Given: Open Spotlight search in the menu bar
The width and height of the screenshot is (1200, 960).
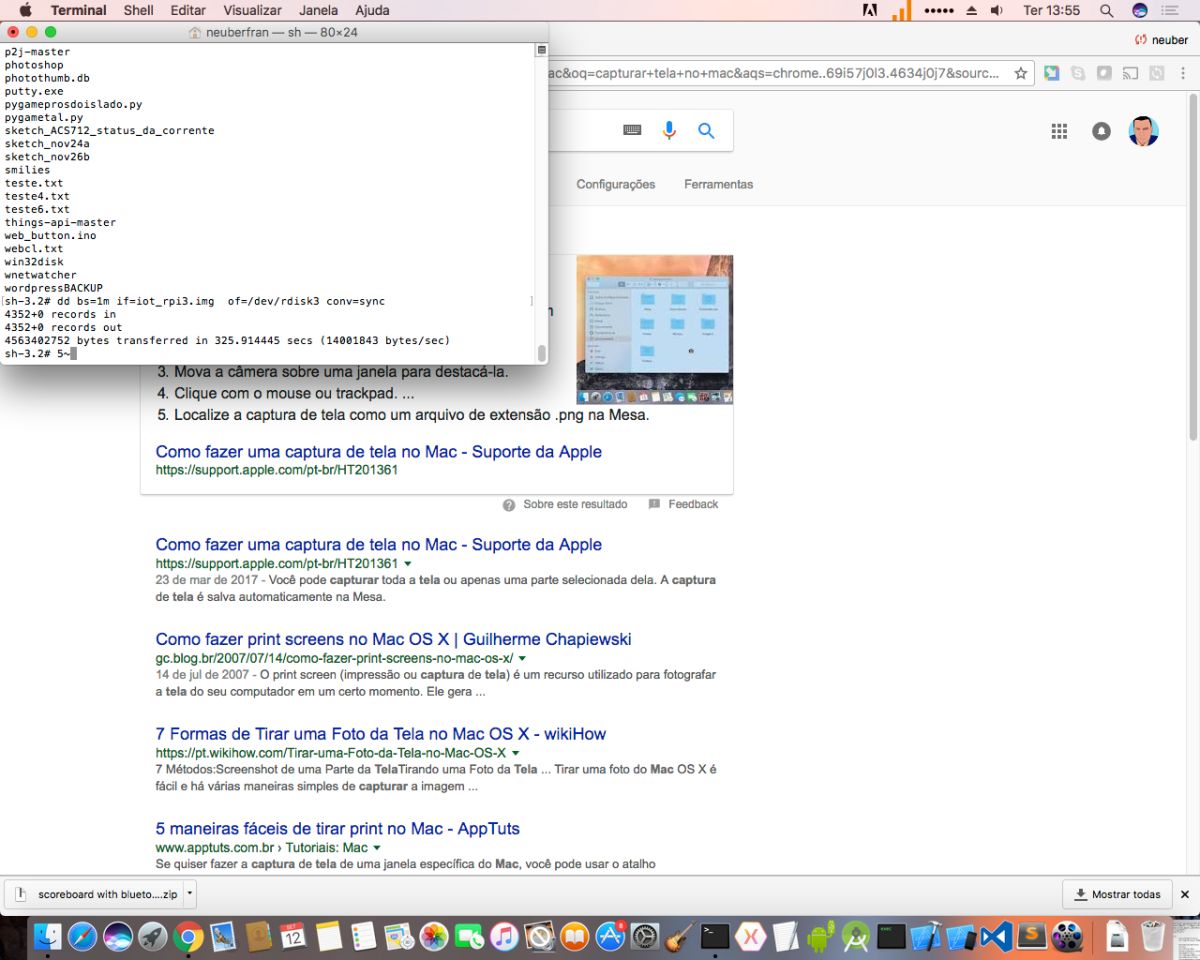Looking at the screenshot, I should [1106, 10].
